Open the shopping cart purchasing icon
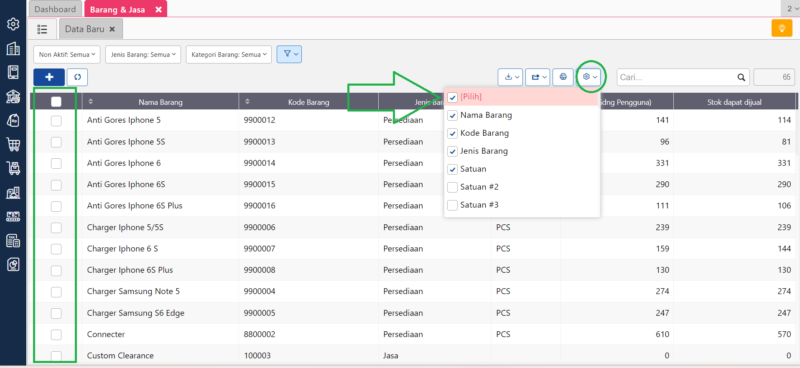Screen dimensions: 800x368 [13, 144]
